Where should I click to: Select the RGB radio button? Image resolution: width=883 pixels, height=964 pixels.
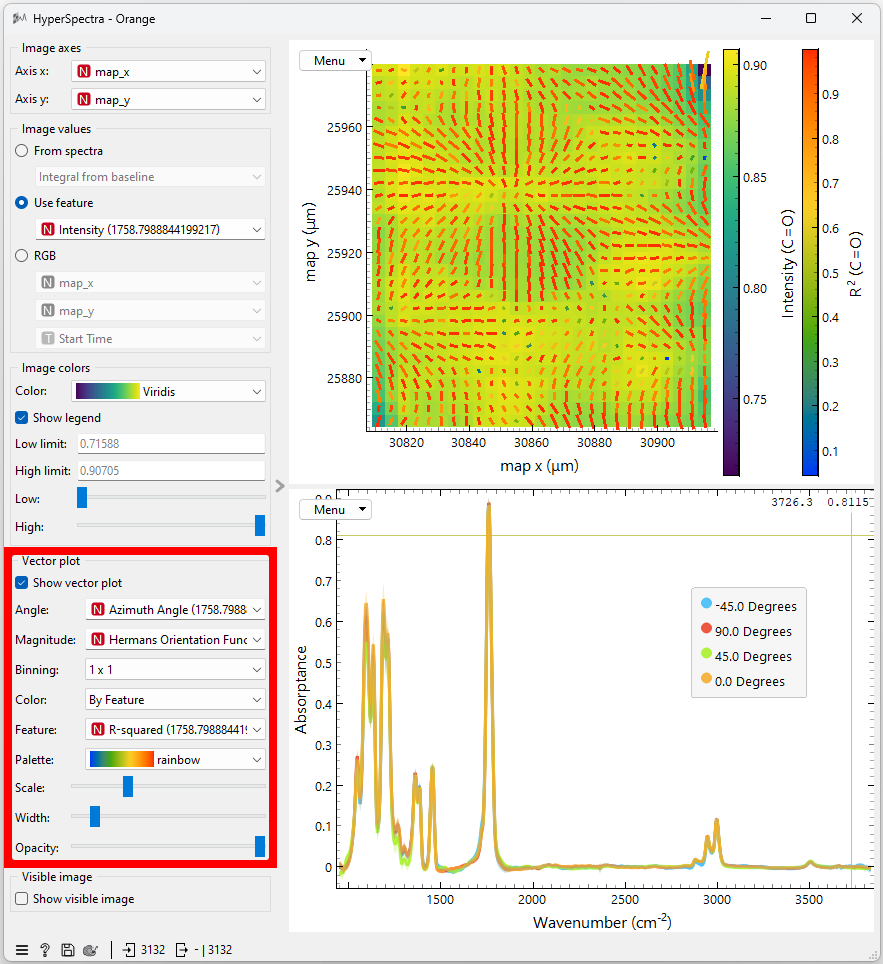[x=22, y=255]
